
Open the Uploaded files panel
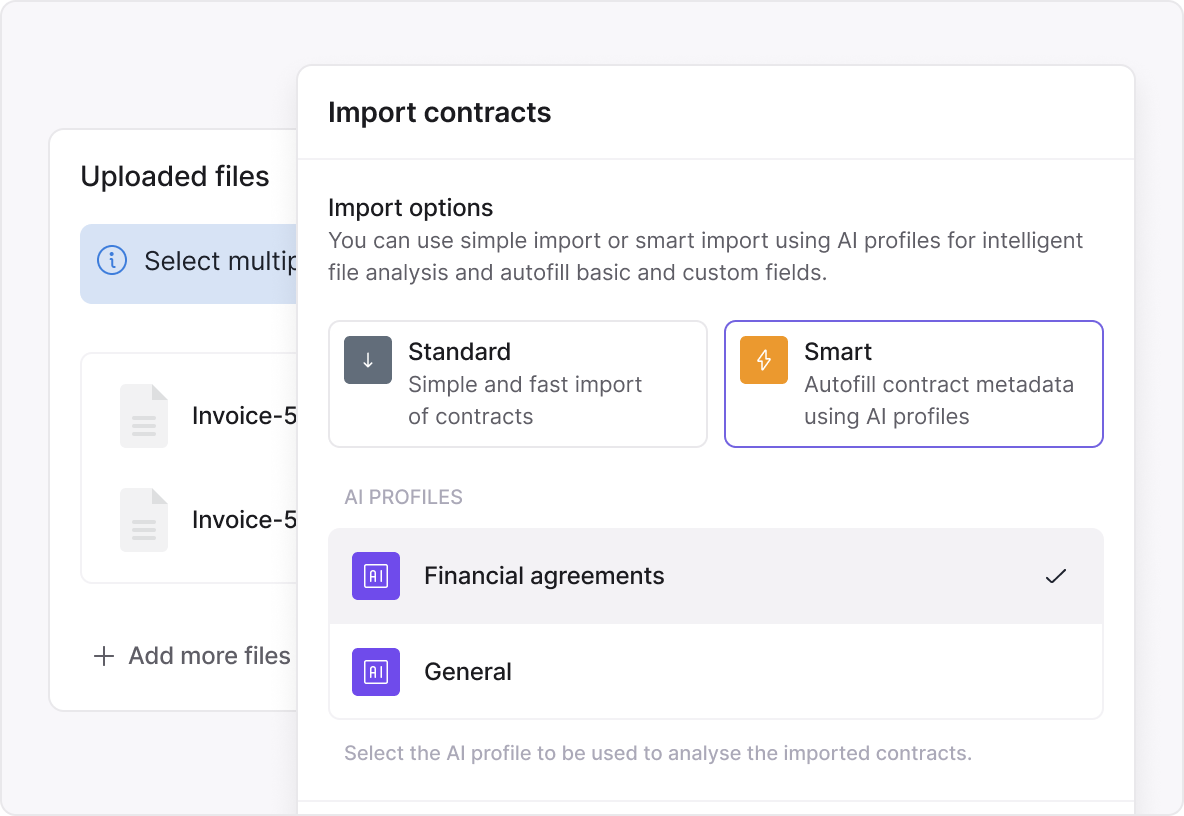coord(175,176)
